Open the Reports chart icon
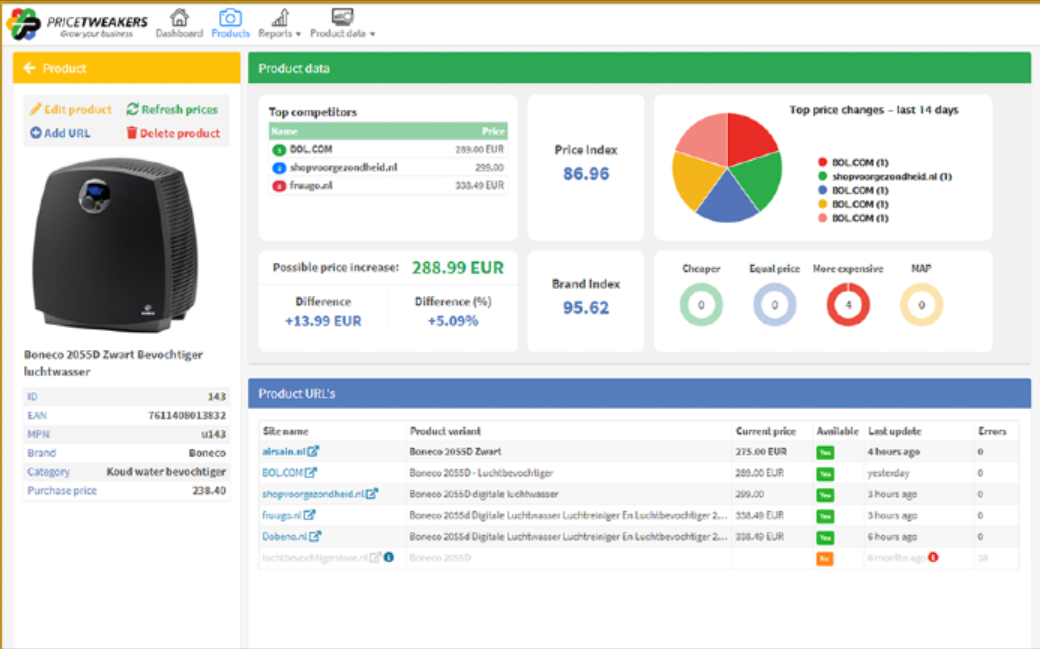This screenshot has width=1040, height=649. point(281,17)
